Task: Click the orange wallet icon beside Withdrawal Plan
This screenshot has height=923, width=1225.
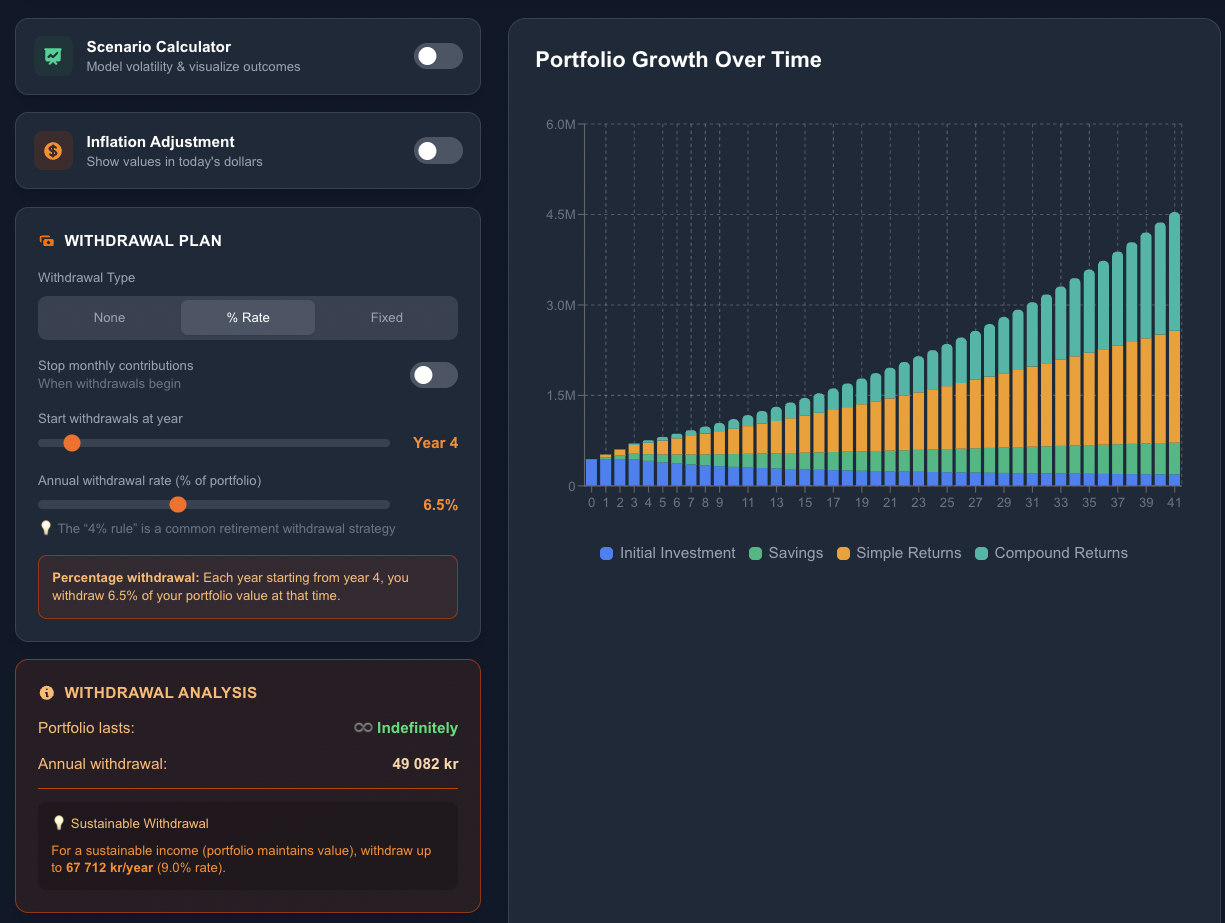Action: pos(47,240)
